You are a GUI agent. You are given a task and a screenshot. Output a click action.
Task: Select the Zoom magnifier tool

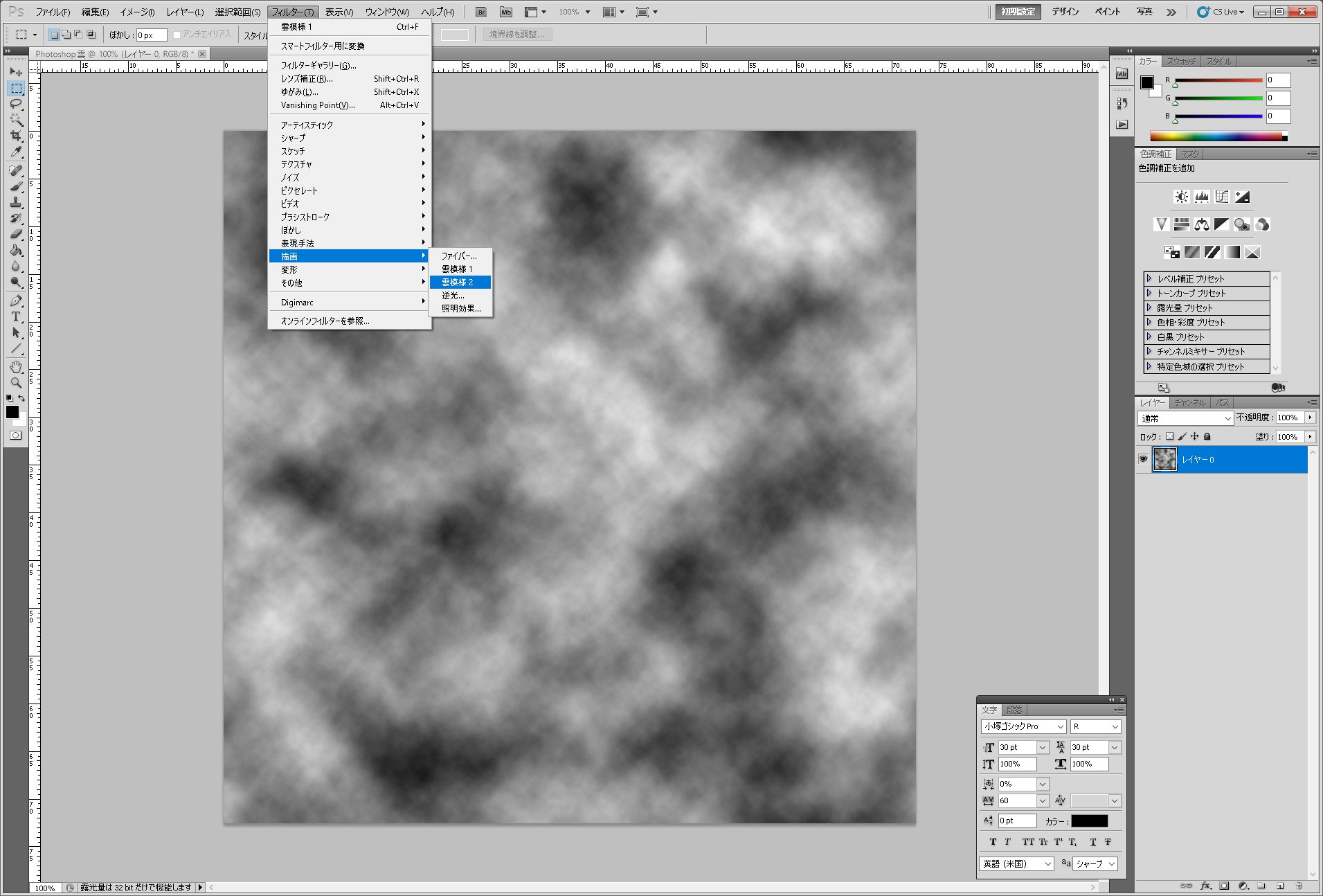point(16,383)
